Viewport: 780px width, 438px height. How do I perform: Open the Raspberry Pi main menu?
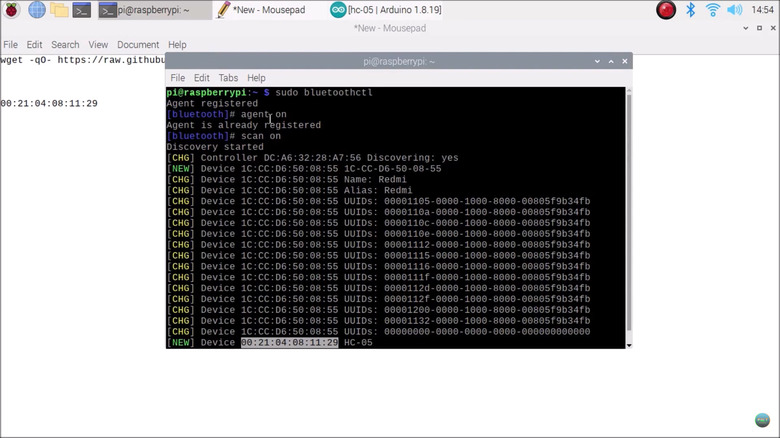[12, 10]
